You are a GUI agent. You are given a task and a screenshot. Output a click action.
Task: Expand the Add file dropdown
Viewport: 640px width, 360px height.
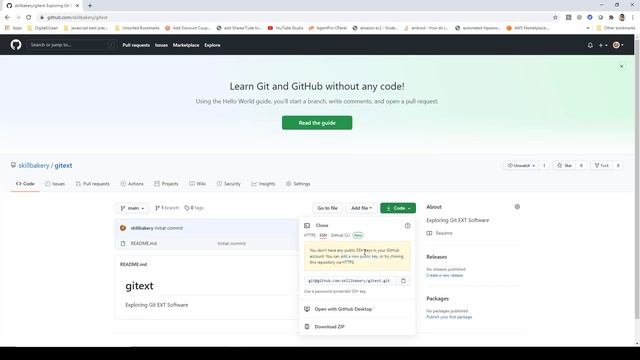(362, 208)
